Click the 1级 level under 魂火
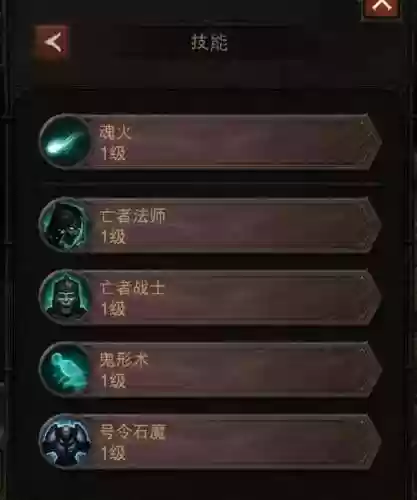Viewport: 417px width, 500px height. click(x=113, y=153)
